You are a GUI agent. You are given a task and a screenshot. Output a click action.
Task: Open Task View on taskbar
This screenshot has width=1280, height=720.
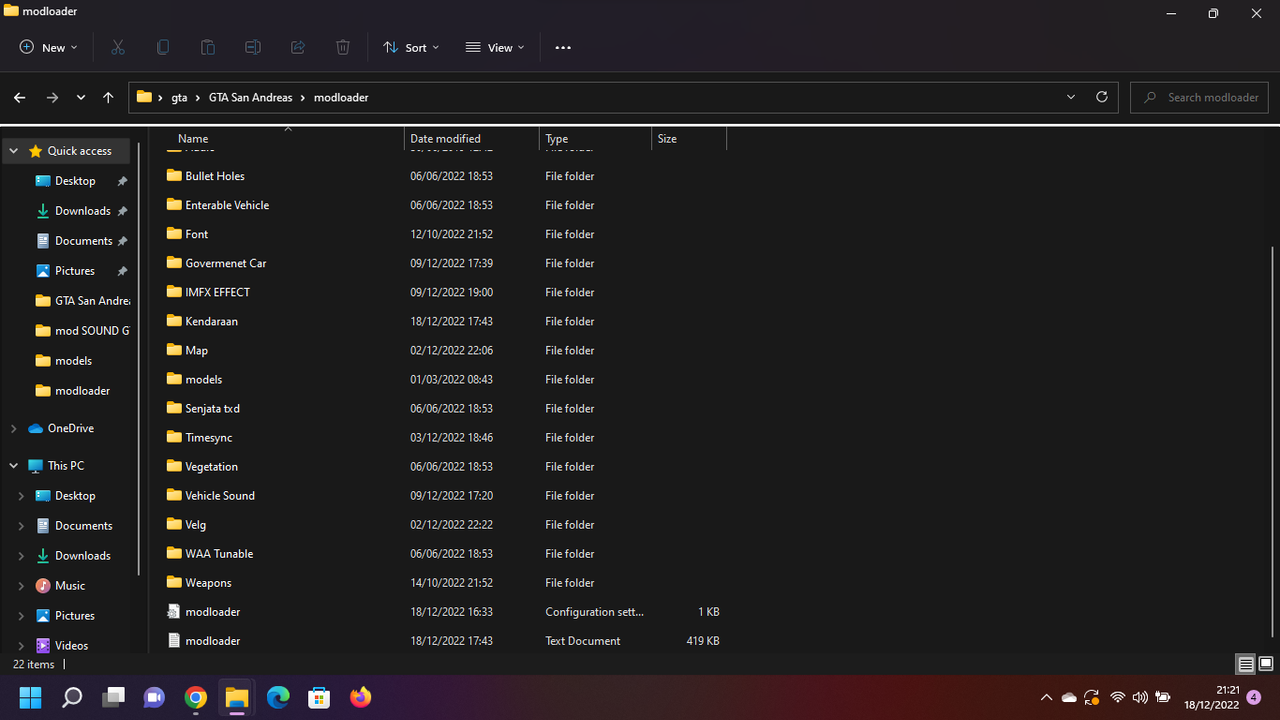pyautogui.click(x=113, y=697)
